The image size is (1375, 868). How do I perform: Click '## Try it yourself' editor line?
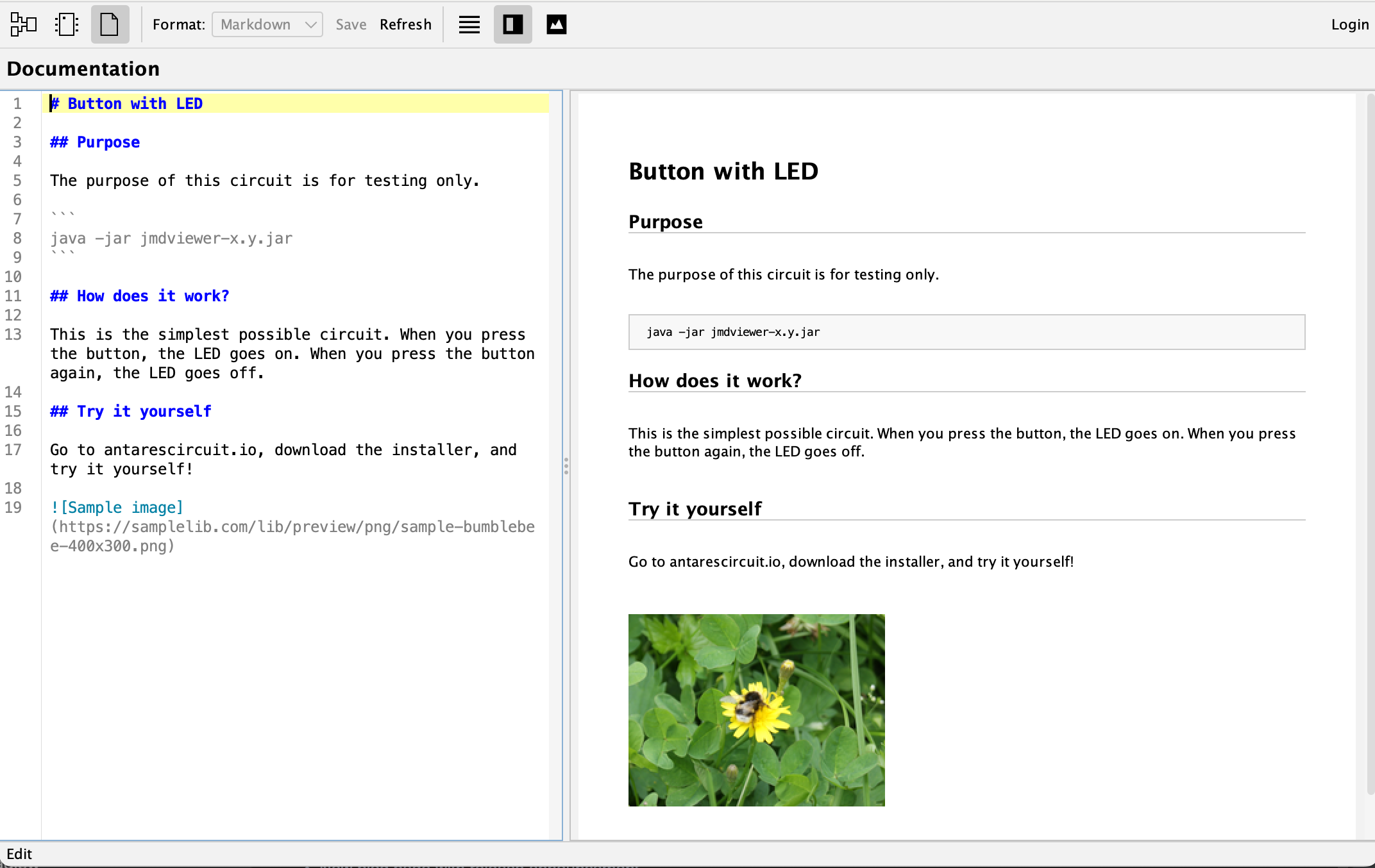click(131, 411)
